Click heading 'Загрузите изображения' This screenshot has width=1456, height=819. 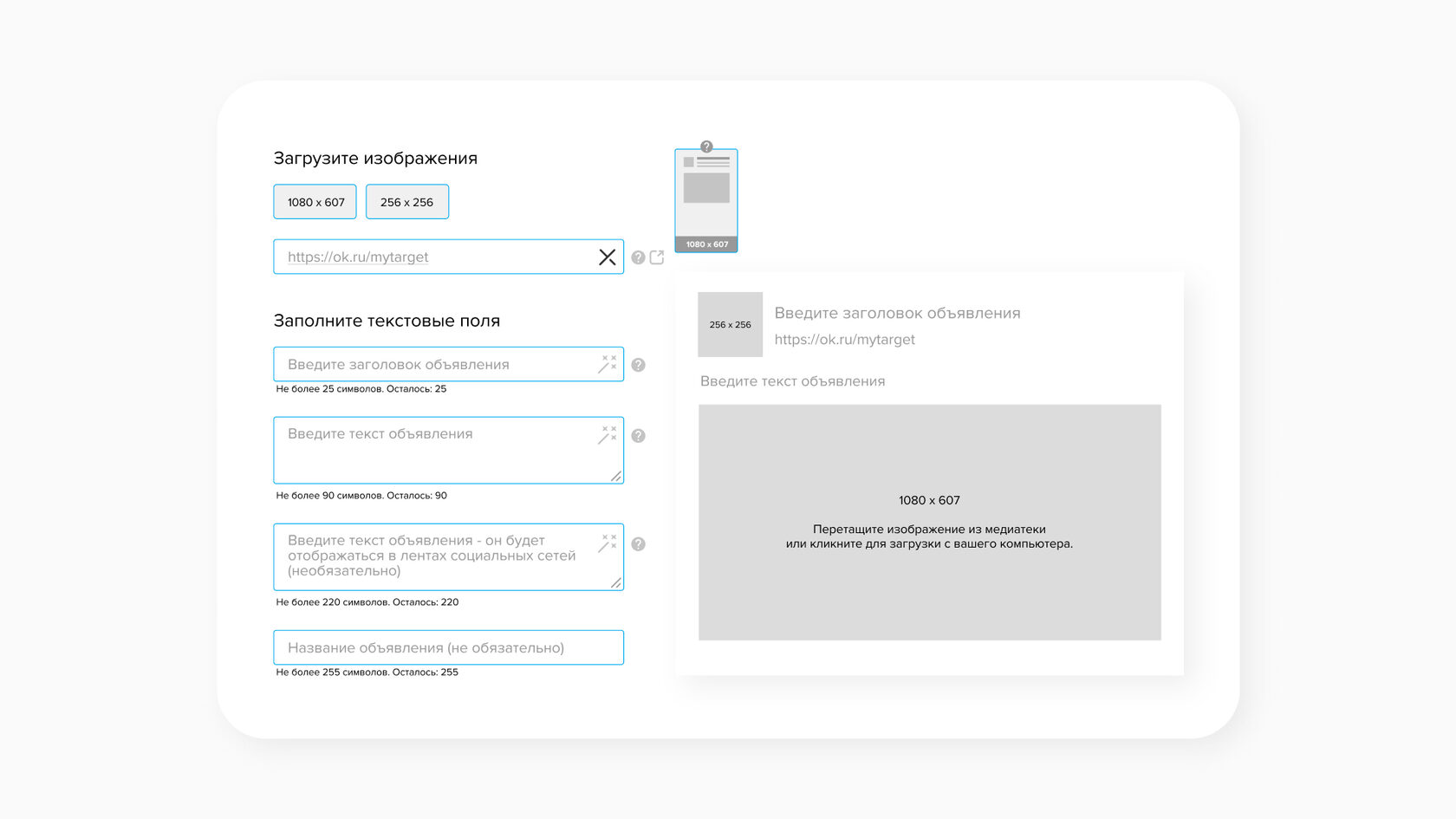375,159
